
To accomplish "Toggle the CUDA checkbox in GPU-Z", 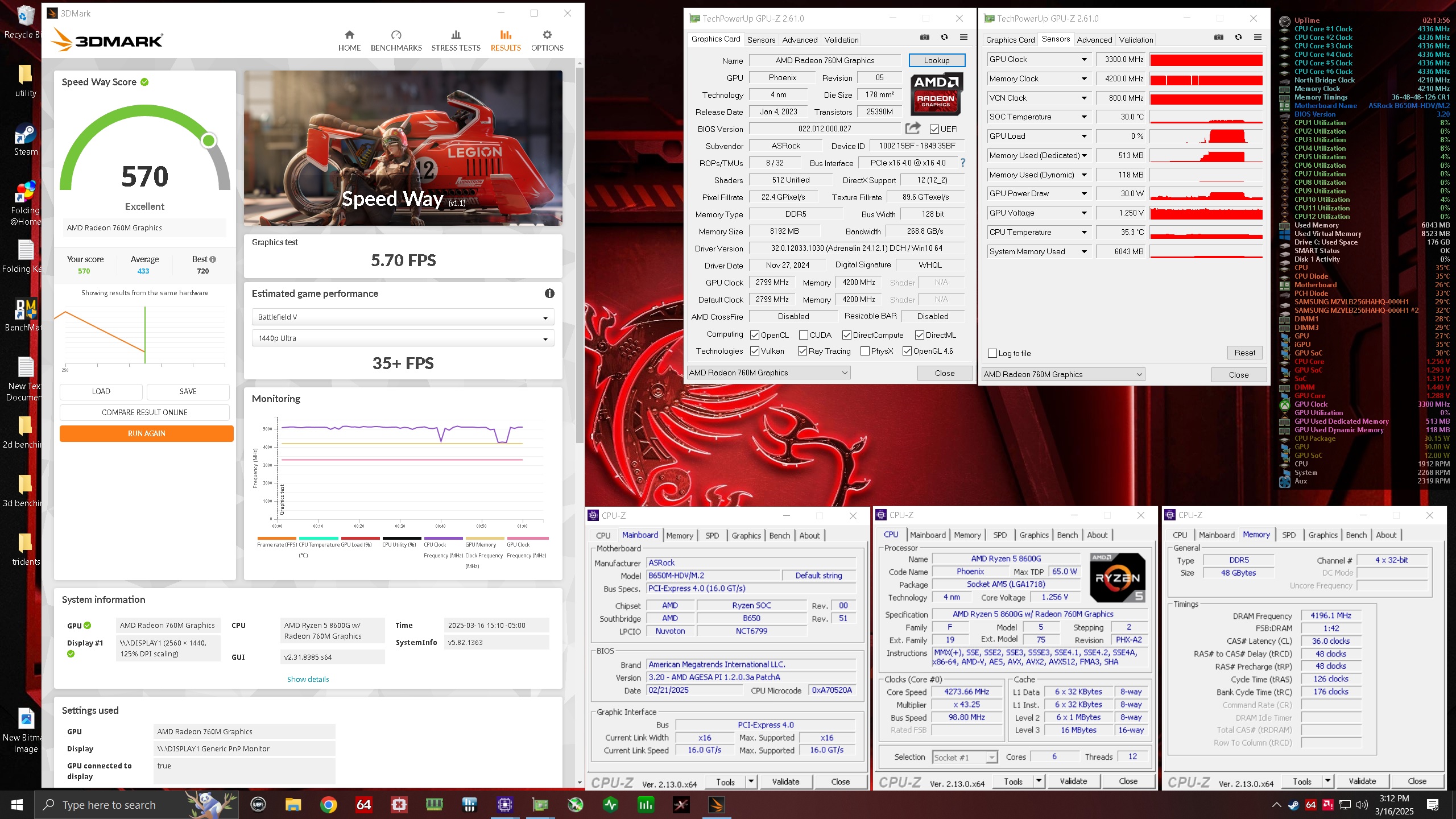I will (x=804, y=335).
